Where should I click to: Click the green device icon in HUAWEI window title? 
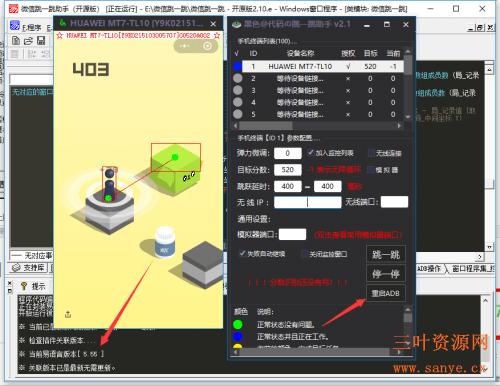click(x=62, y=23)
